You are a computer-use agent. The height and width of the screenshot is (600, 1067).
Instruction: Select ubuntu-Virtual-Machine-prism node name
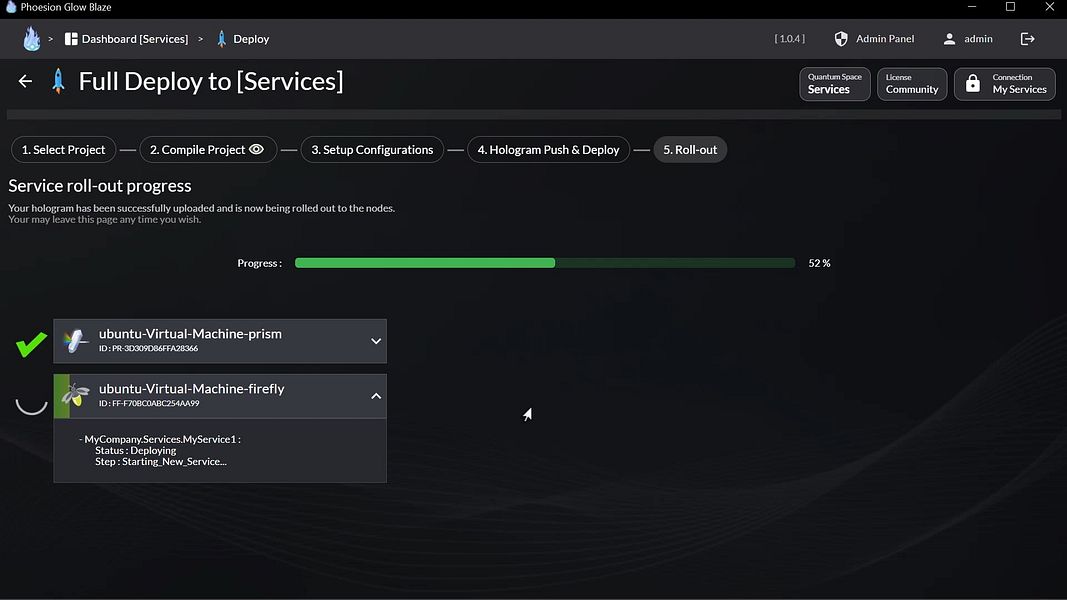click(190, 333)
